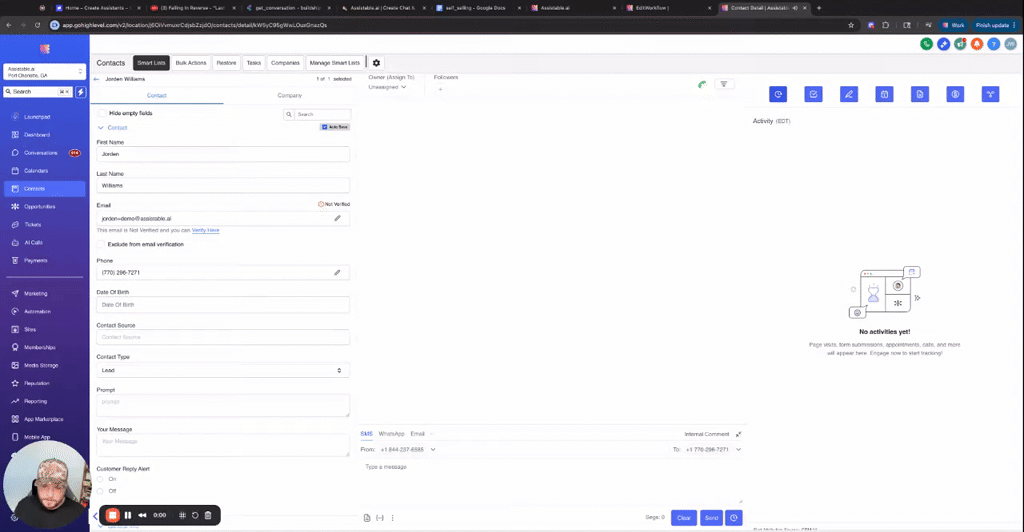The width and height of the screenshot is (1024, 532).
Task: Click the Send message button
Action: (712, 518)
